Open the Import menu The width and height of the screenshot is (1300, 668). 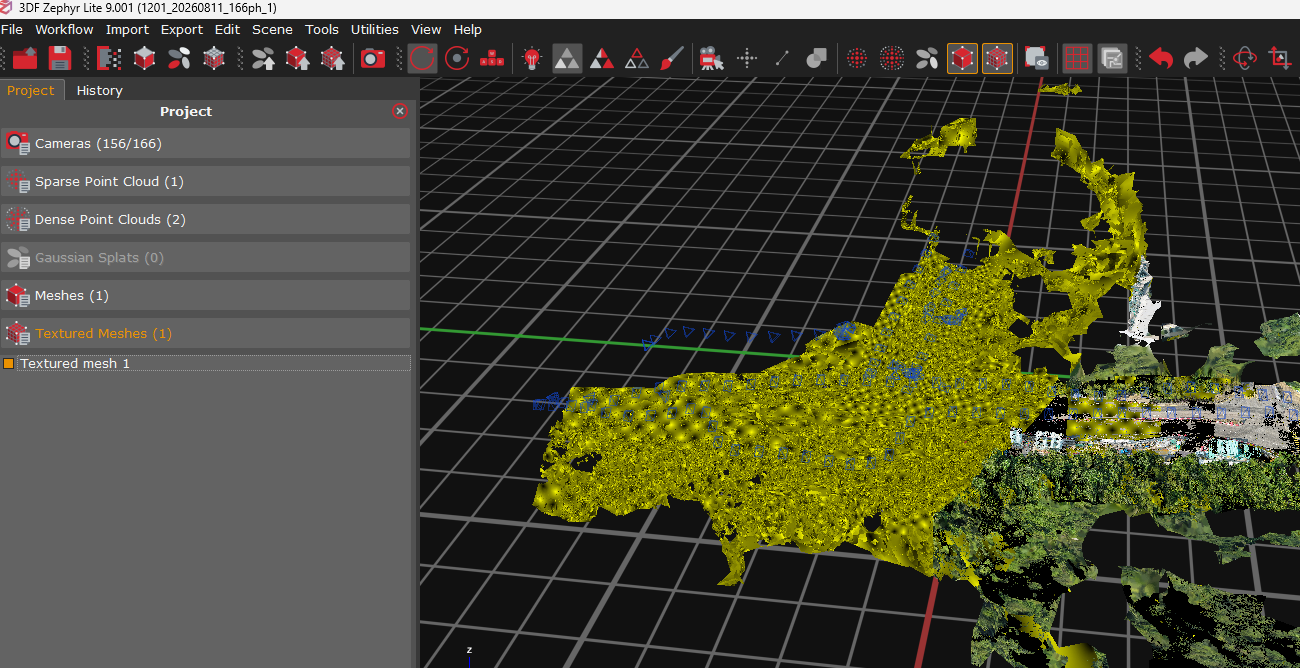coord(127,29)
